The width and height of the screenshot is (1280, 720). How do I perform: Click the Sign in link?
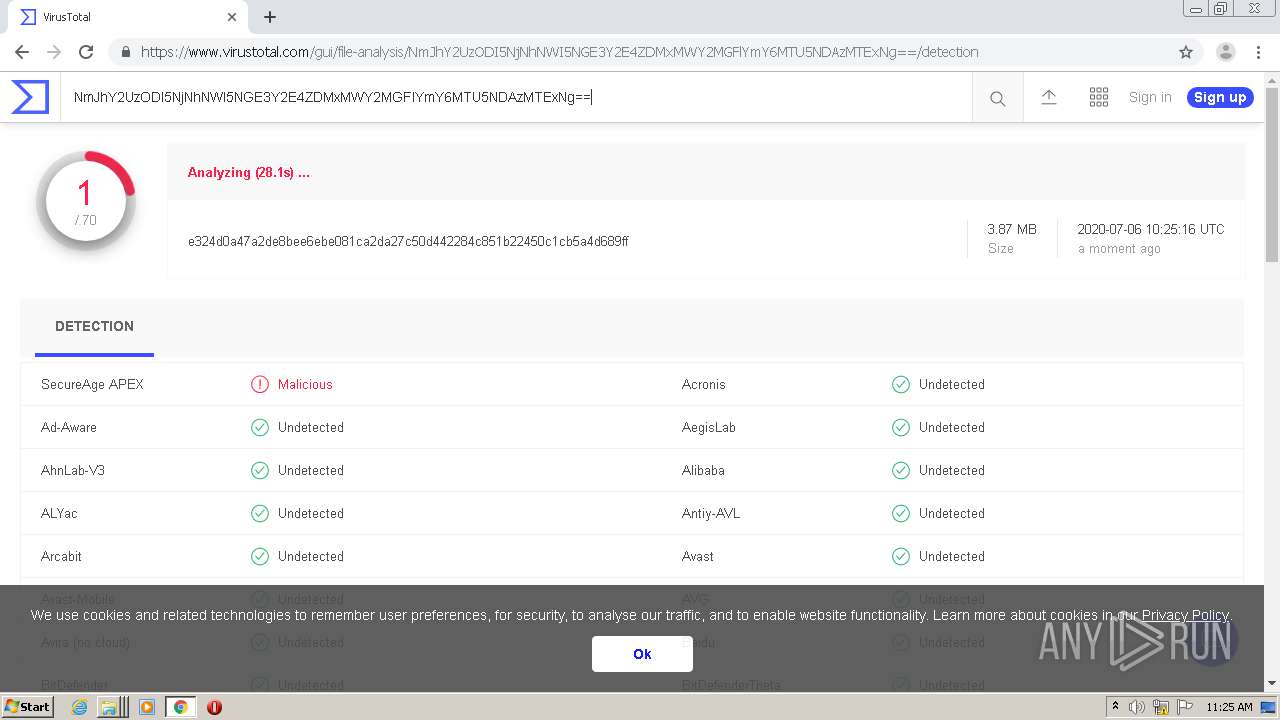click(x=1149, y=97)
